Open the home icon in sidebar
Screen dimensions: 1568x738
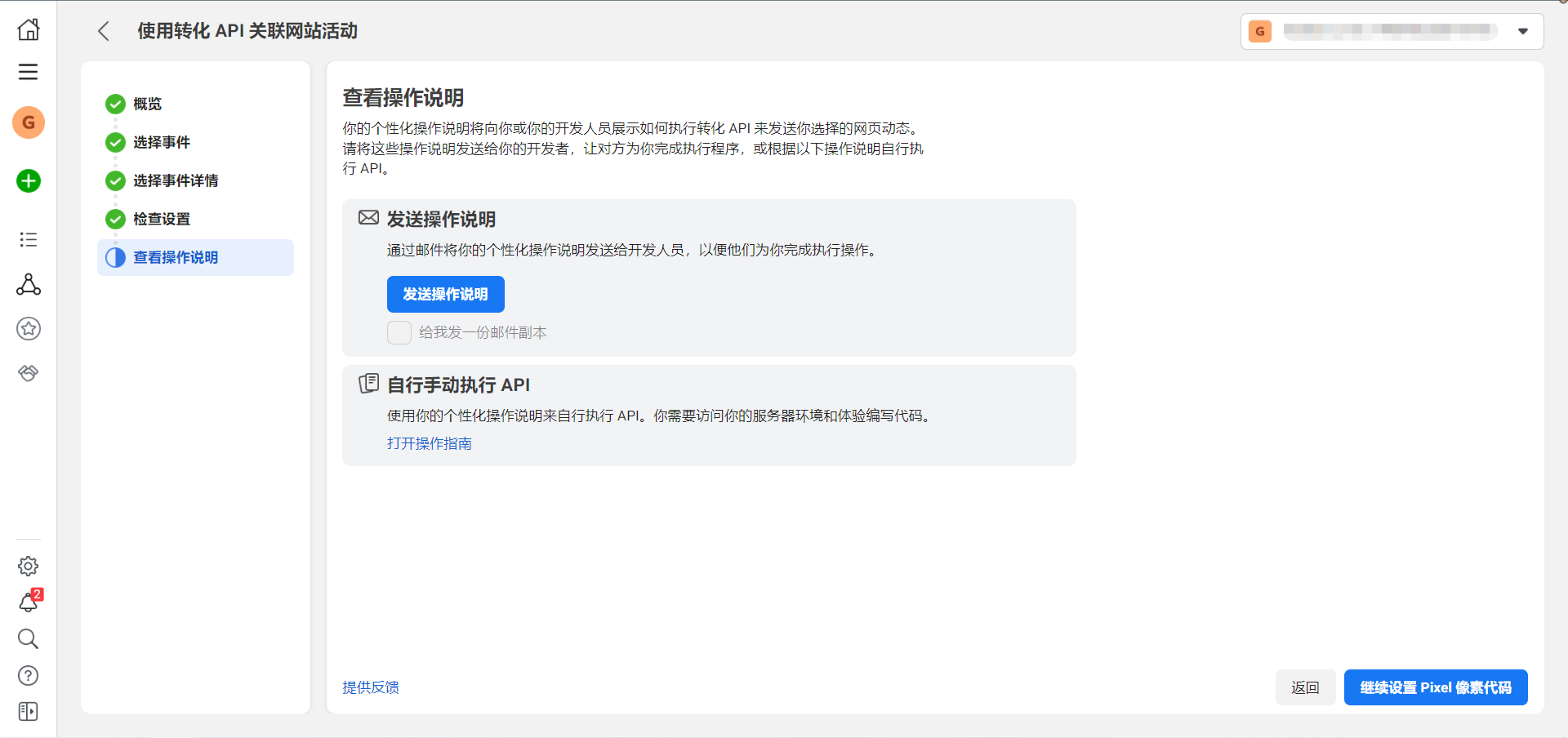(29, 29)
